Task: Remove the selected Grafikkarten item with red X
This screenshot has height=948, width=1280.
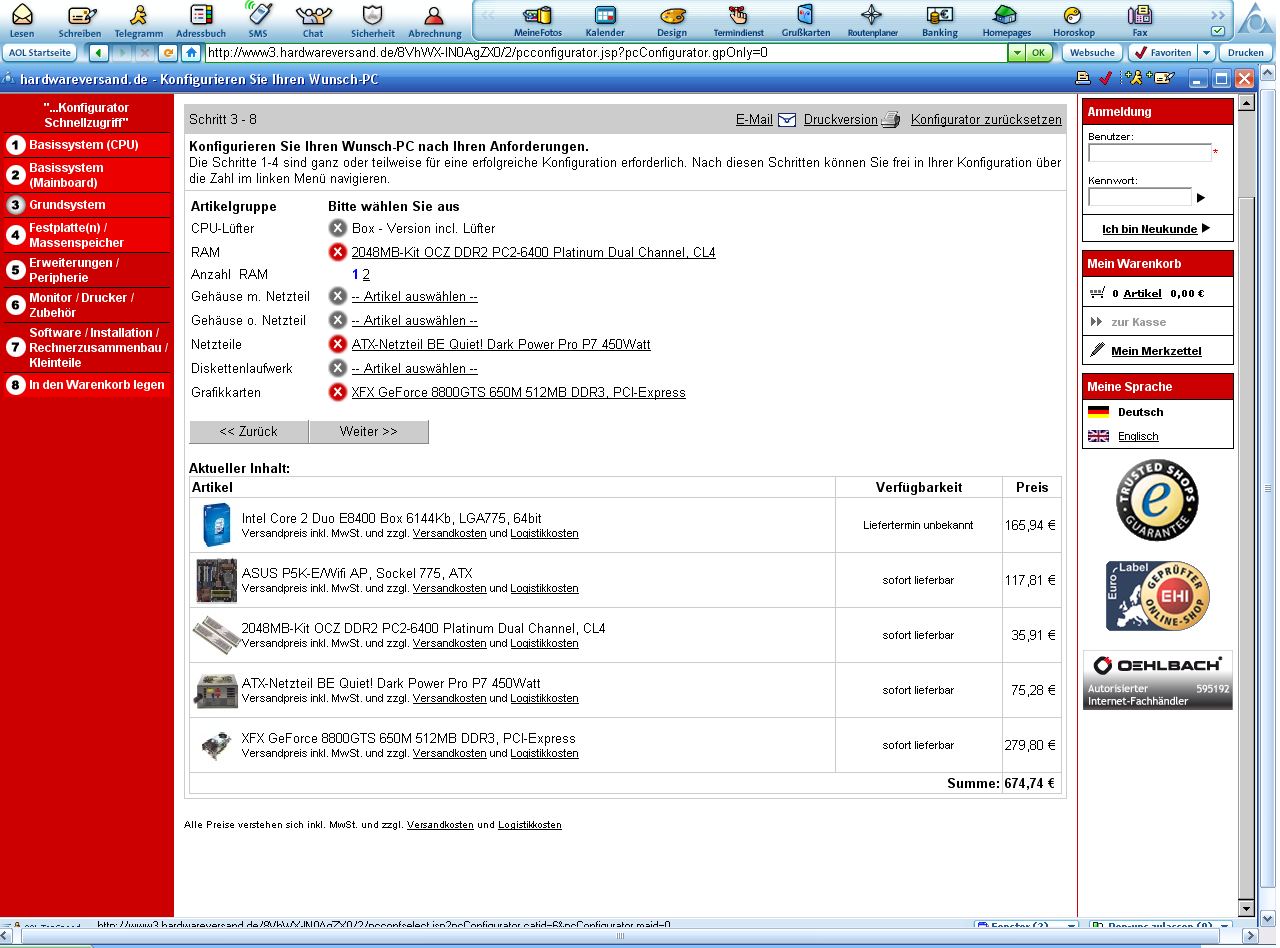Action: tap(338, 392)
